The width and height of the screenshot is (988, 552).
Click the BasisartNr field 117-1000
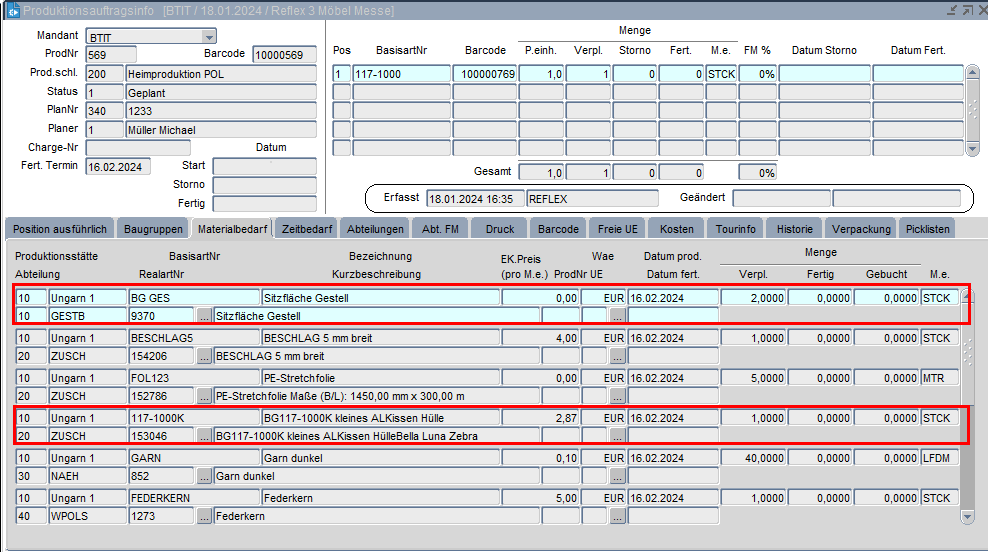pos(401,74)
